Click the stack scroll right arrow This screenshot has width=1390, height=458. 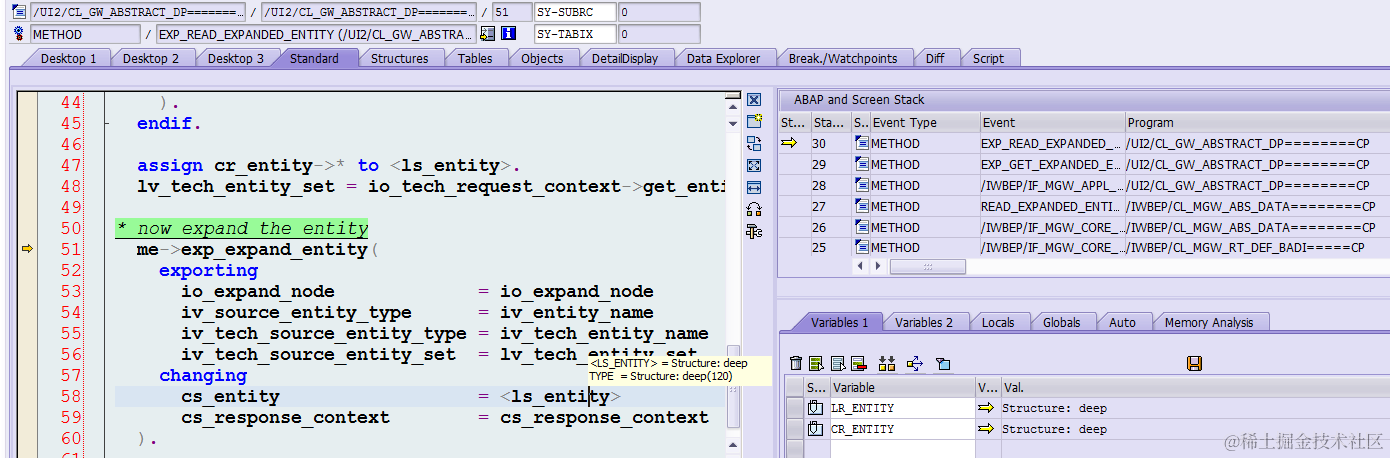879,266
